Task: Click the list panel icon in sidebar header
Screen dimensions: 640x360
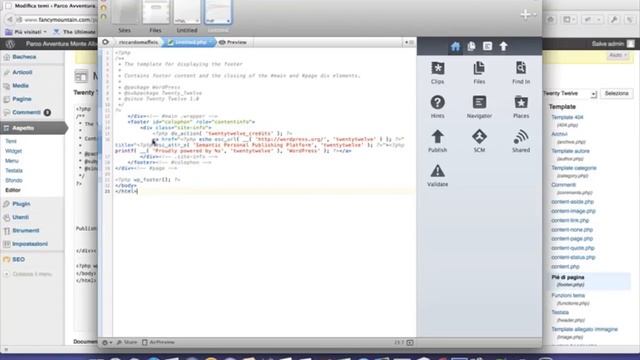Action: [x=487, y=47]
